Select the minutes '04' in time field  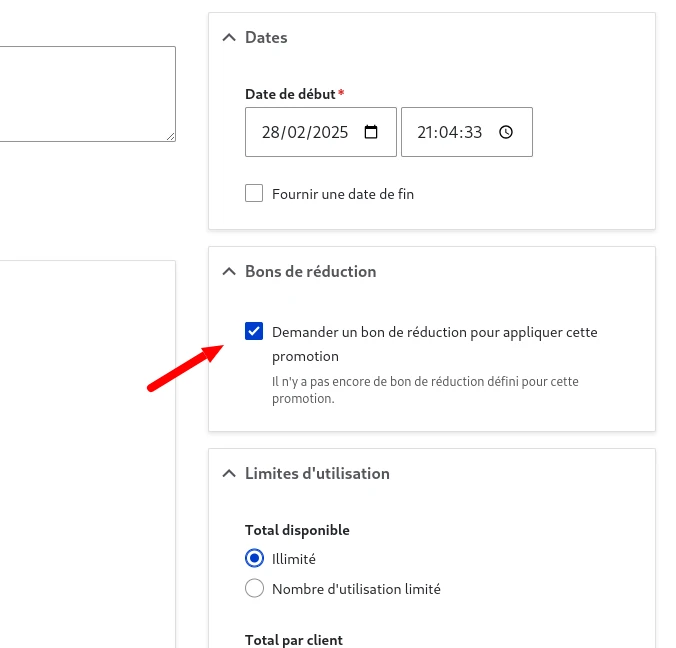click(x=449, y=132)
